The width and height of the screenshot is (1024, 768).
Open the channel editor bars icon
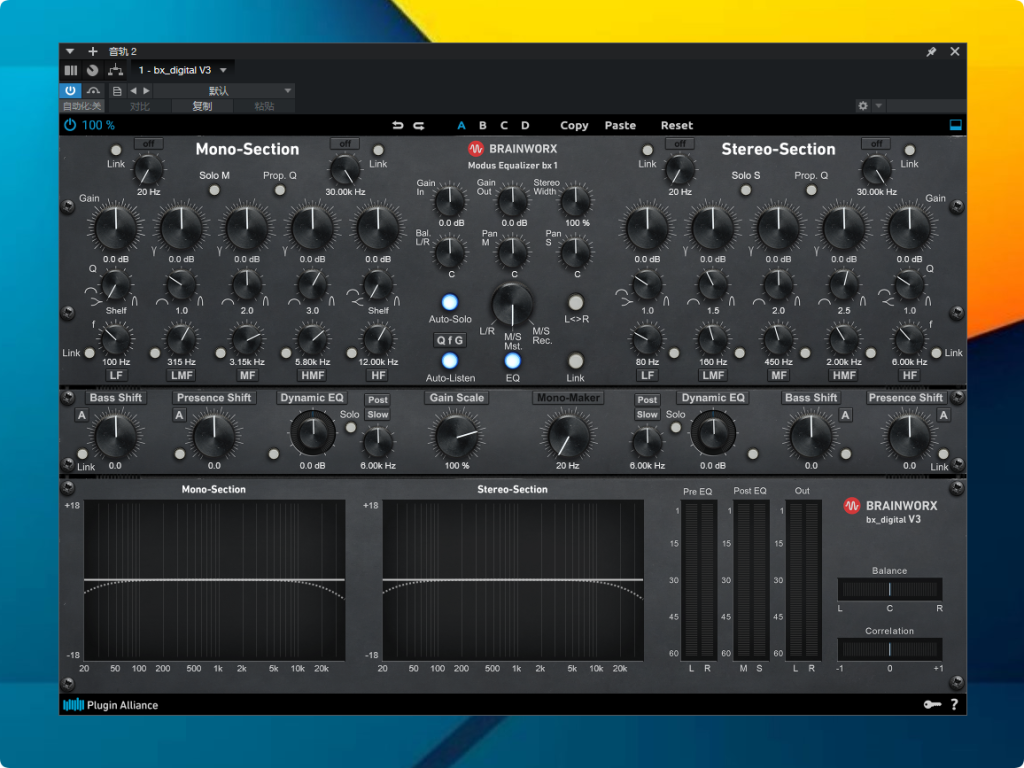pyautogui.click(x=71, y=70)
